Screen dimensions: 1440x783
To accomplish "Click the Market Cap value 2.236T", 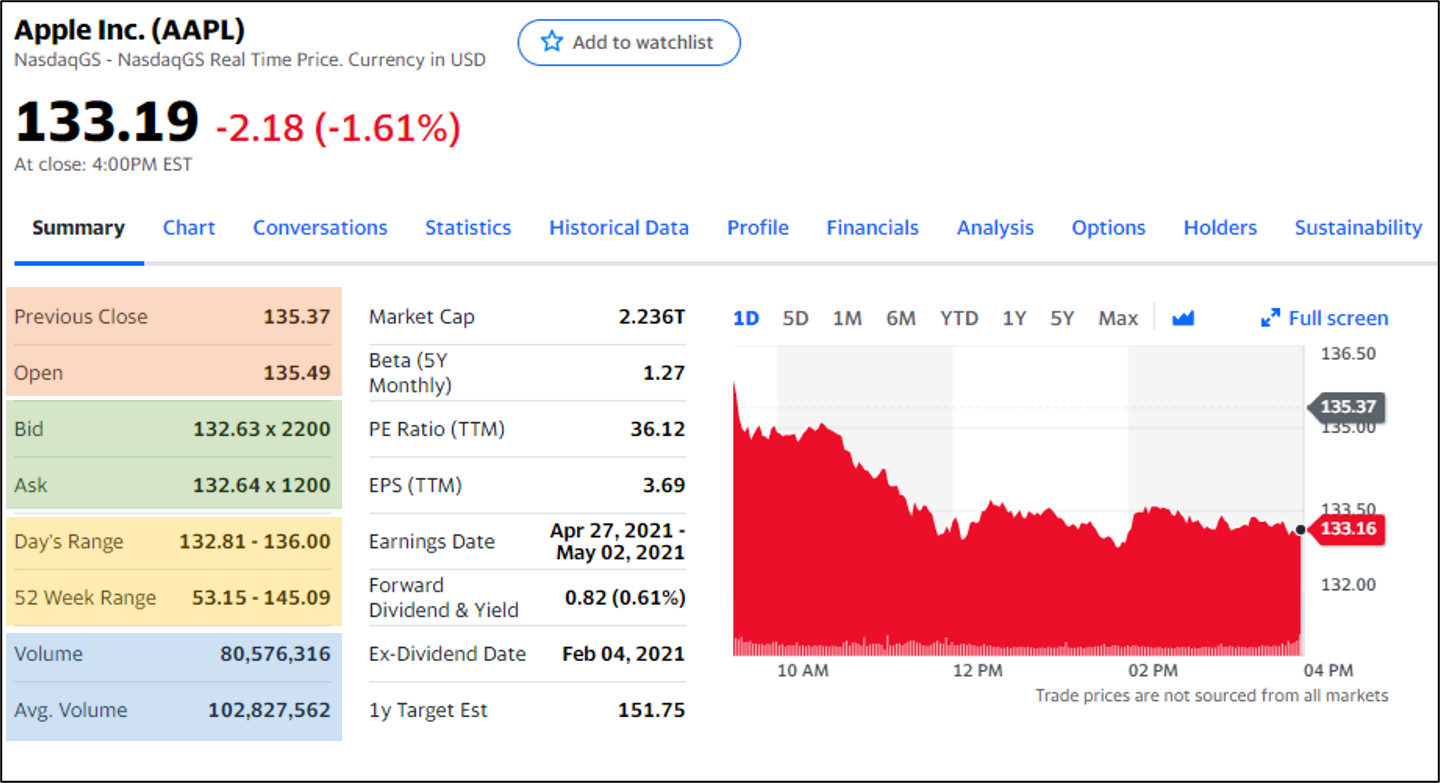I will tap(652, 317).
